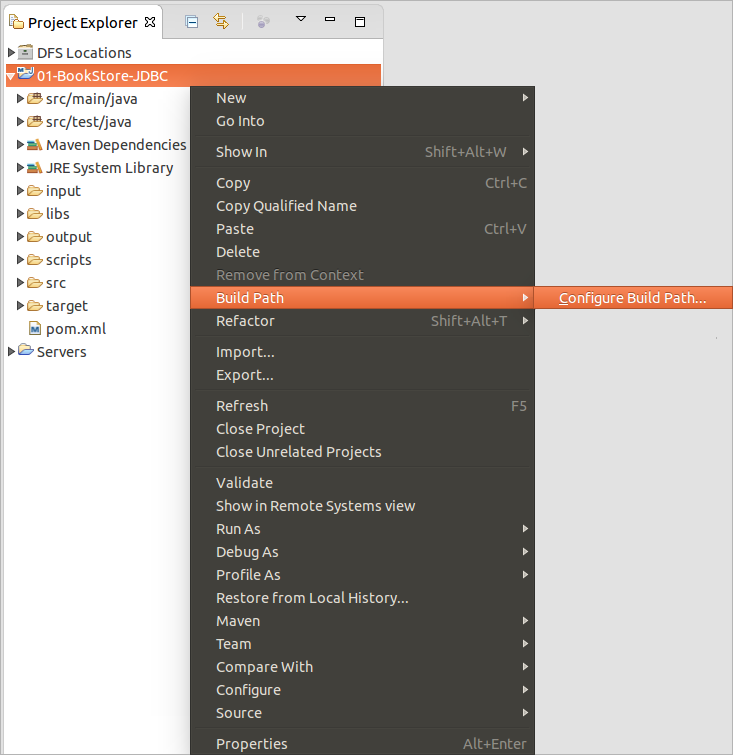Open the Run As submenu
This screenshot has width=733, height=755.
coord(363,529)
